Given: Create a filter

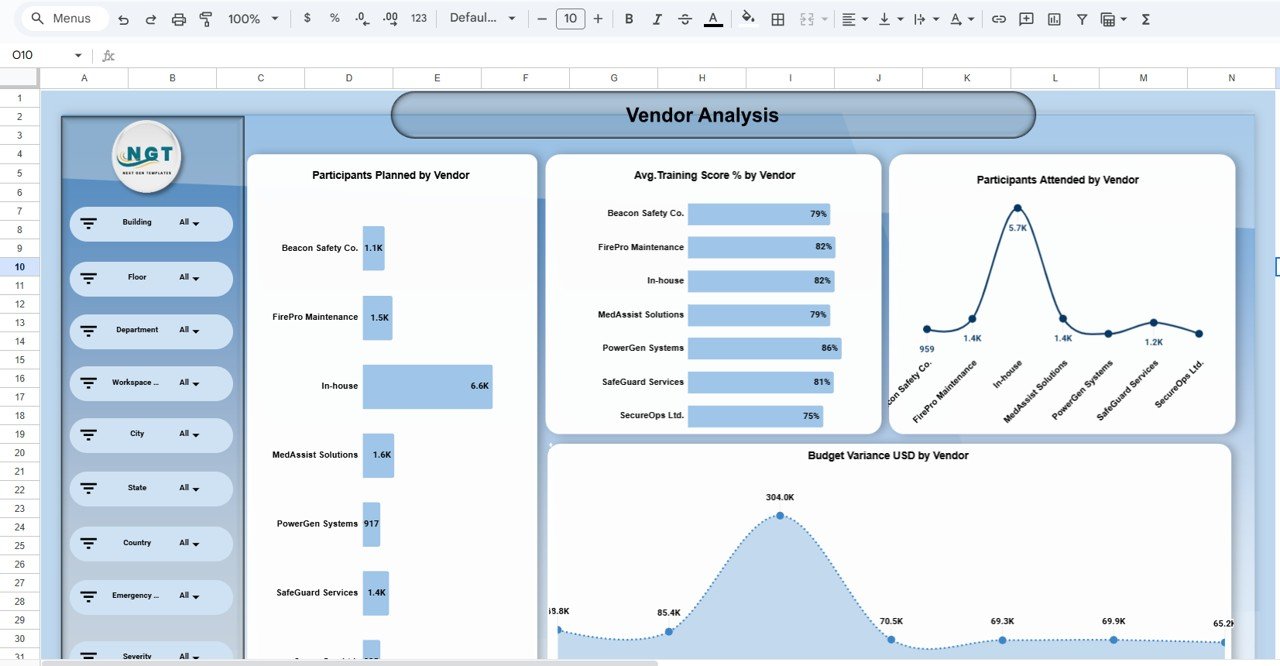Looking at the screenshot, I should 1081,18.
